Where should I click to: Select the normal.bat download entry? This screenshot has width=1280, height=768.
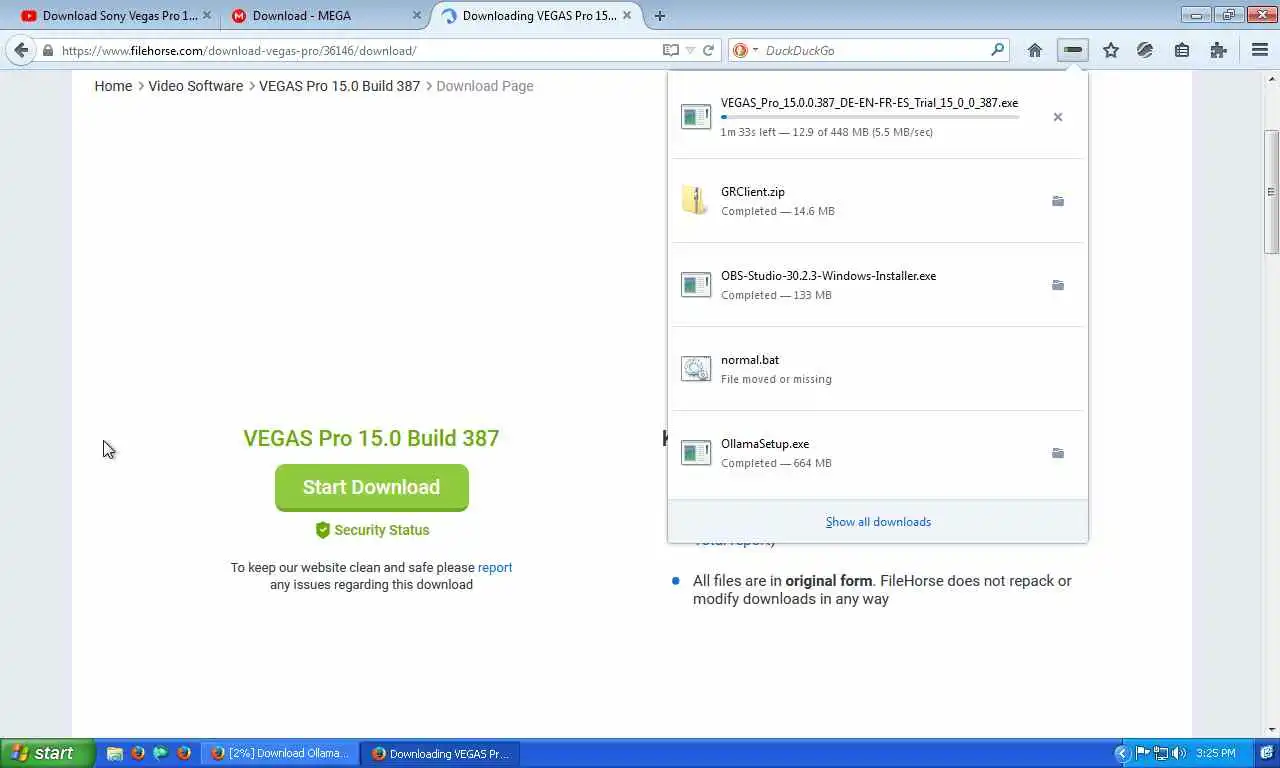click(x=878, y=369)
